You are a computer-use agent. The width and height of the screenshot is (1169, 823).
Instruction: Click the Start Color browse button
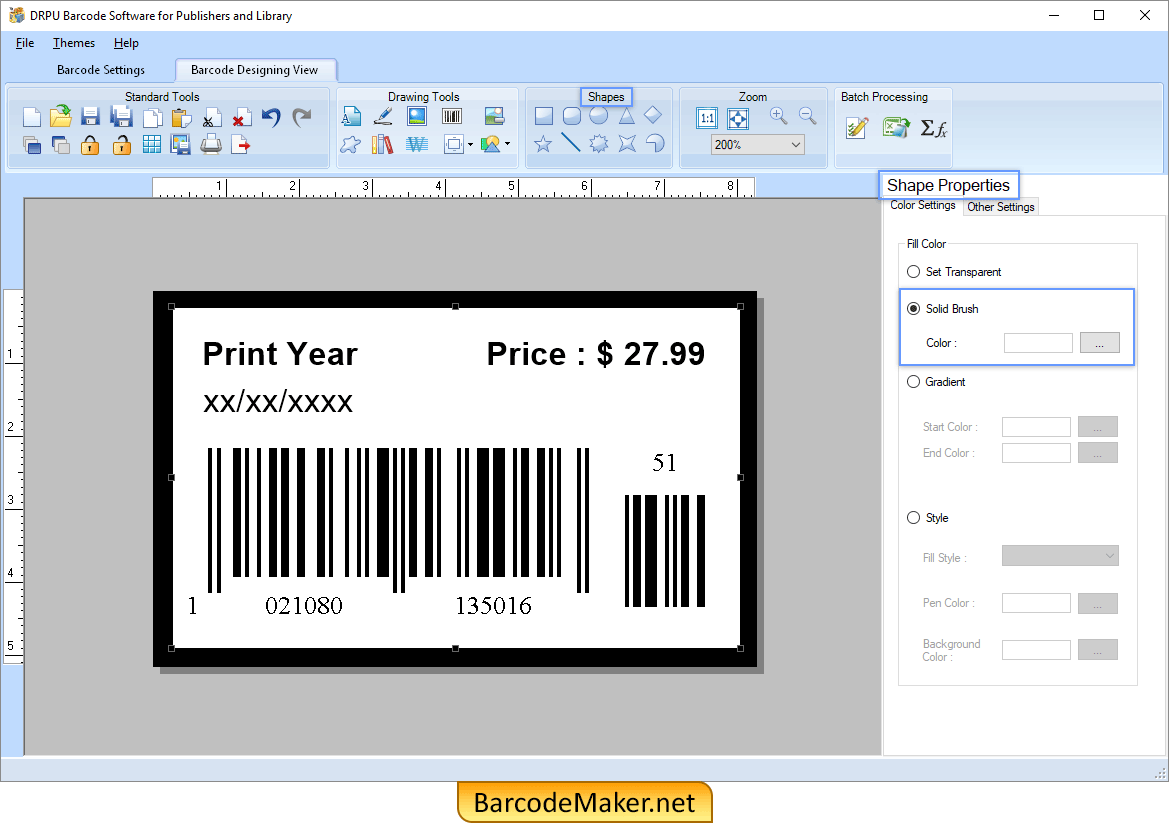tap(1097, 426)
